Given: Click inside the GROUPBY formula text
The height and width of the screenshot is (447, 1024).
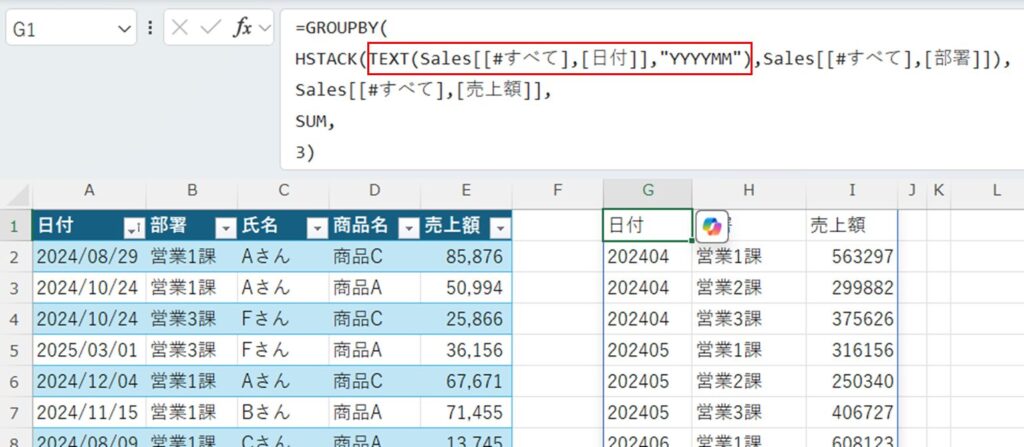Looking at the screenshot, I should 340,29.
